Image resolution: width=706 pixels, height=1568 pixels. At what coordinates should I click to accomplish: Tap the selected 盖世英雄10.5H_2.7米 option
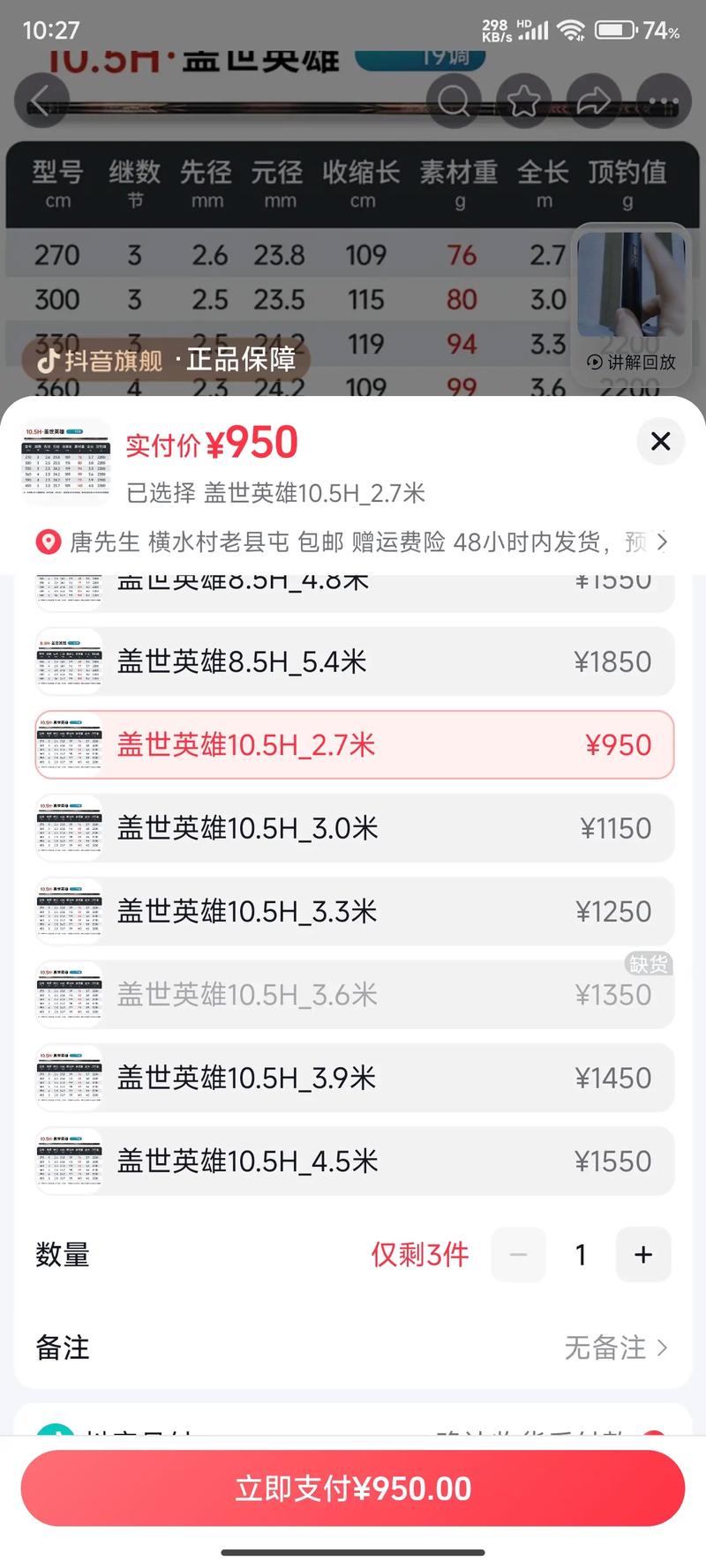(x=353, y=745)
